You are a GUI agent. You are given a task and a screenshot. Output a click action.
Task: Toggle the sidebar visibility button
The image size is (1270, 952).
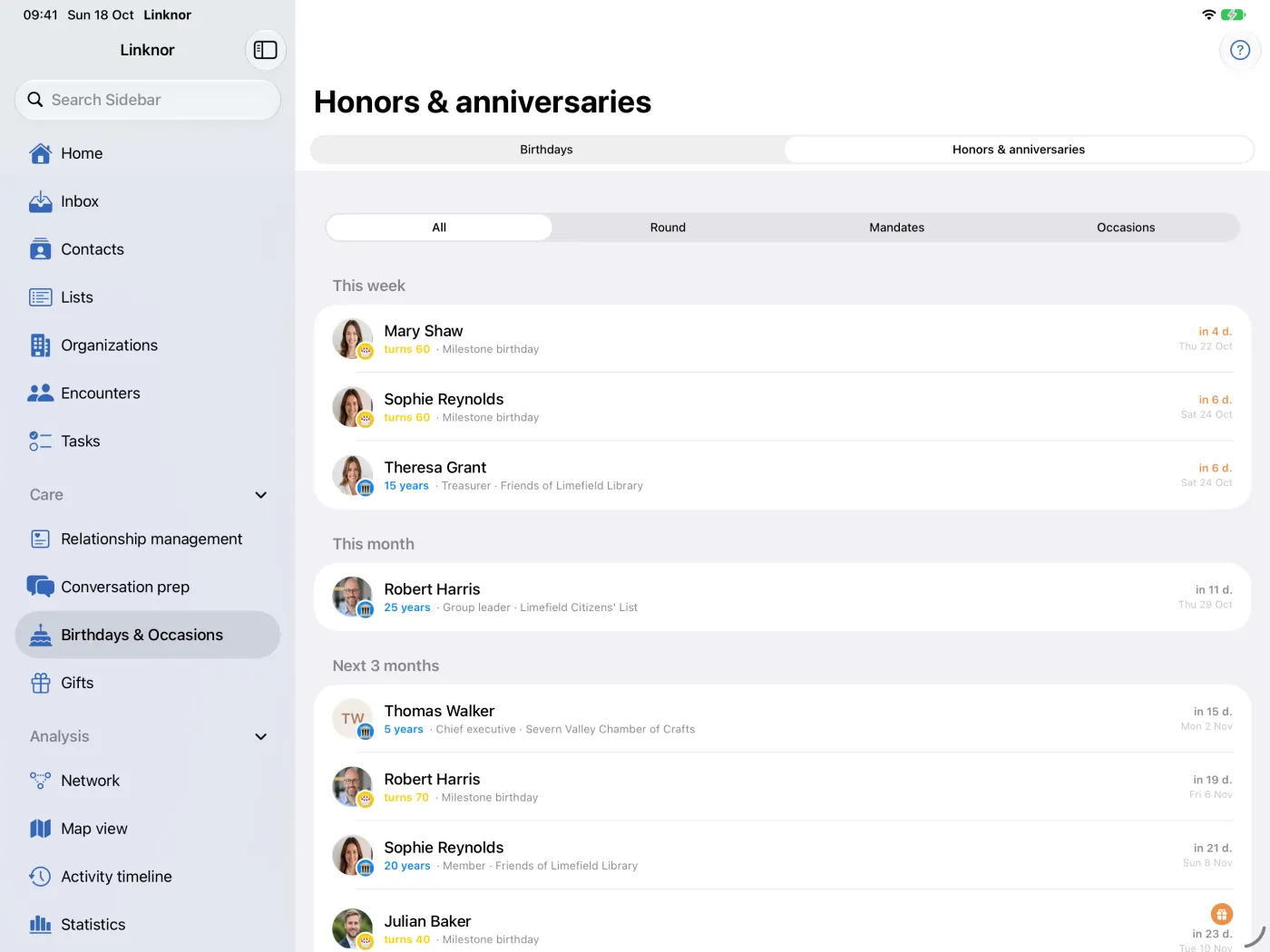point(265,50)
